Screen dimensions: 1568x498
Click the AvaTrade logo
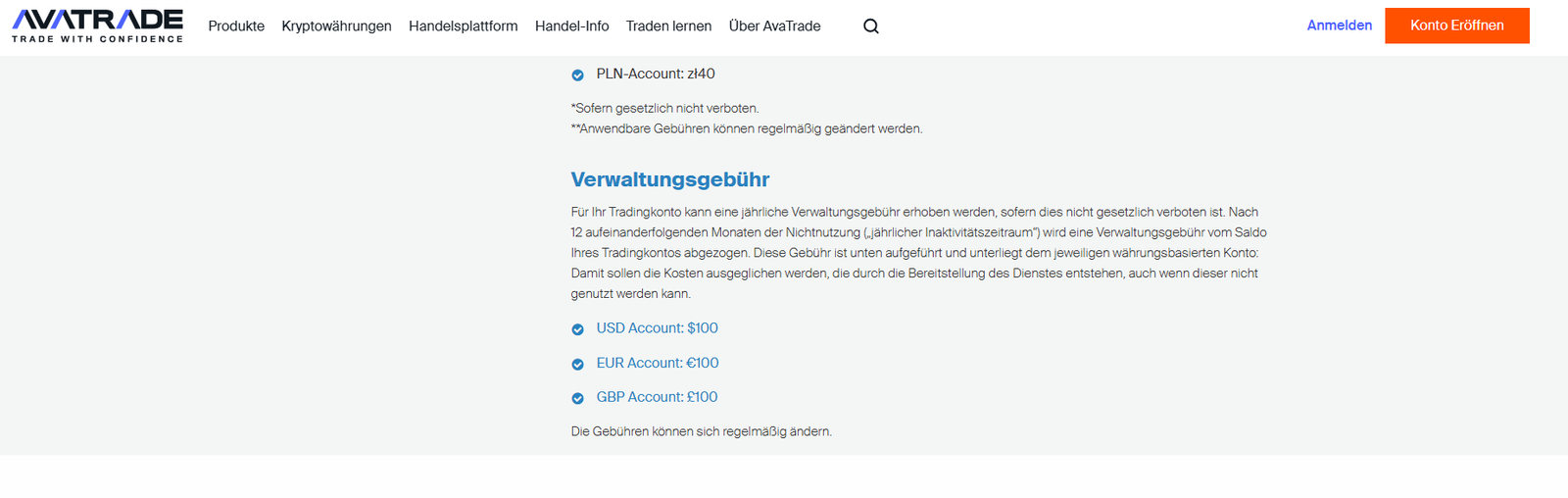tap(97, 25)
